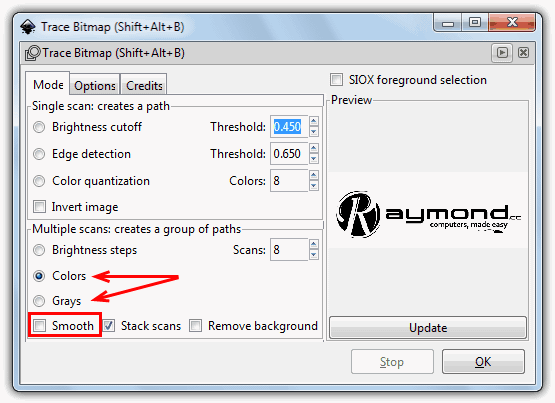This screenshot has width=555, height=403.
Task: Close the Trace Bitmap docked panel
Action: click(523, 53)
